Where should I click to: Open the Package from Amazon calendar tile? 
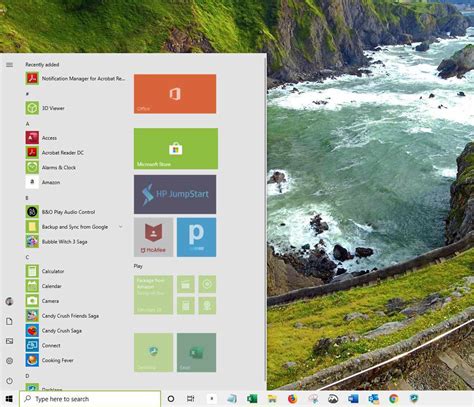click(153, 295)
